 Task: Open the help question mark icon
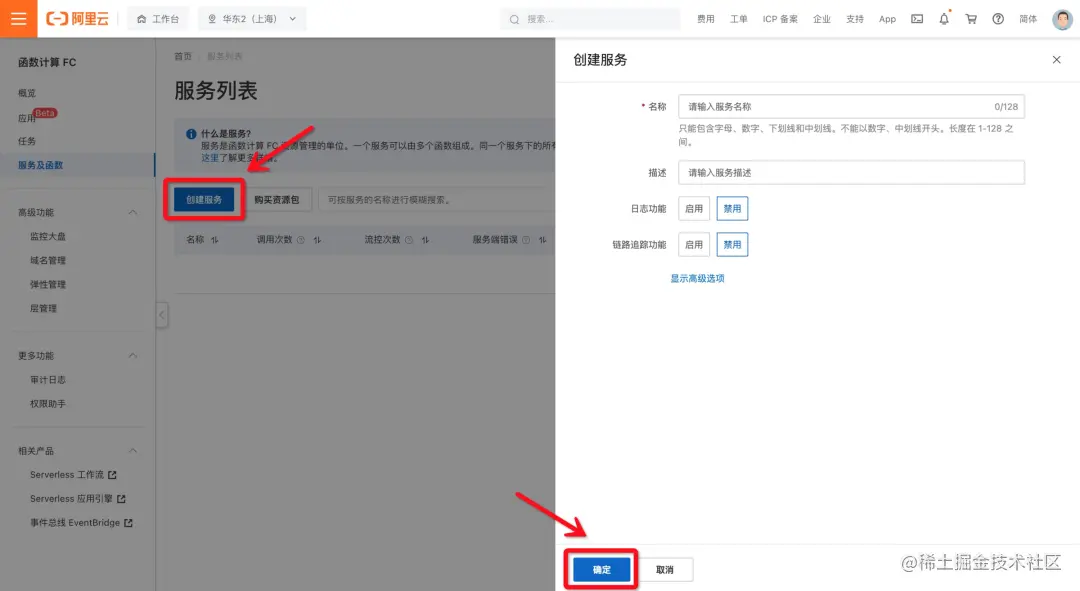(x=998, y=19)
